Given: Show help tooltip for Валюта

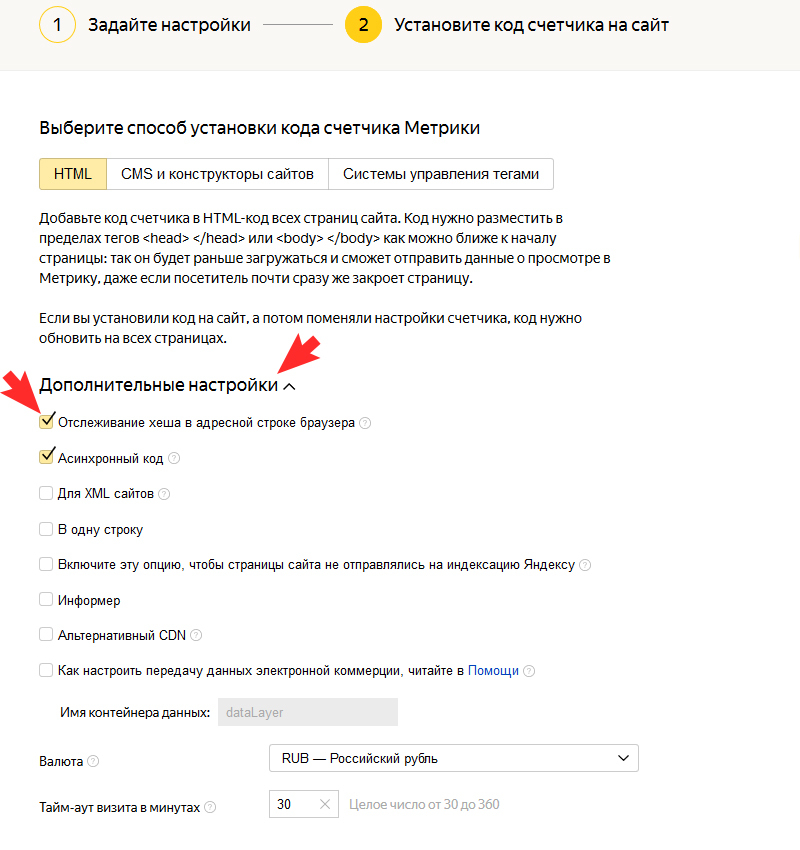Looking at the screenshot, I should [x=93, y=761].
